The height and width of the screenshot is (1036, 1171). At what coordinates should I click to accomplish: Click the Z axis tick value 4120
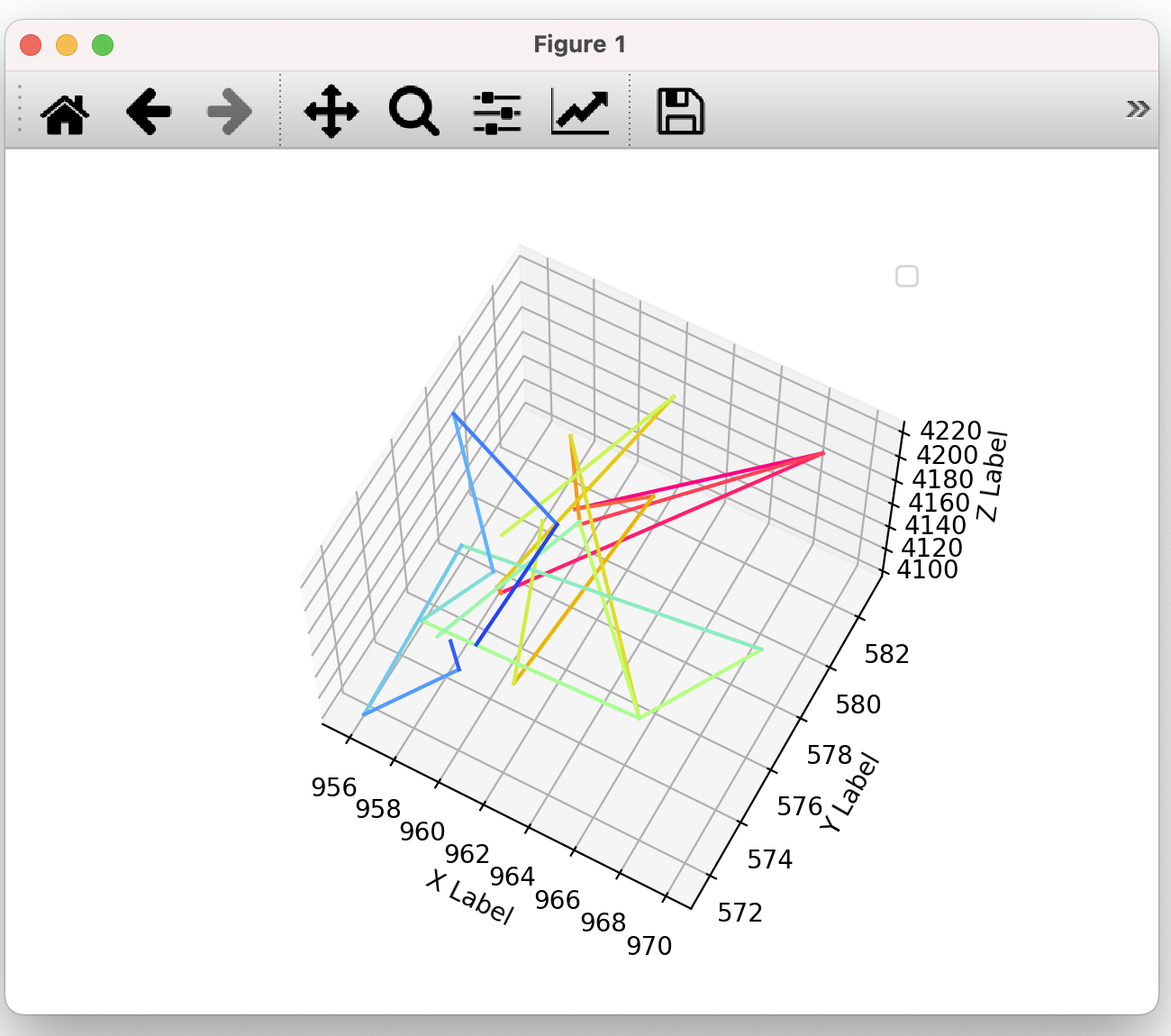(x=932, y=547)
